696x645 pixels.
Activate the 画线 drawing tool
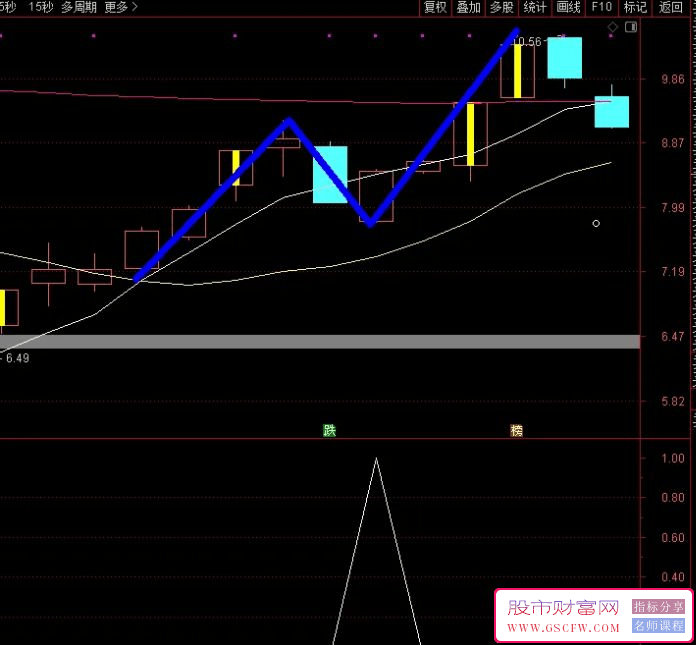tap(569, 8)
